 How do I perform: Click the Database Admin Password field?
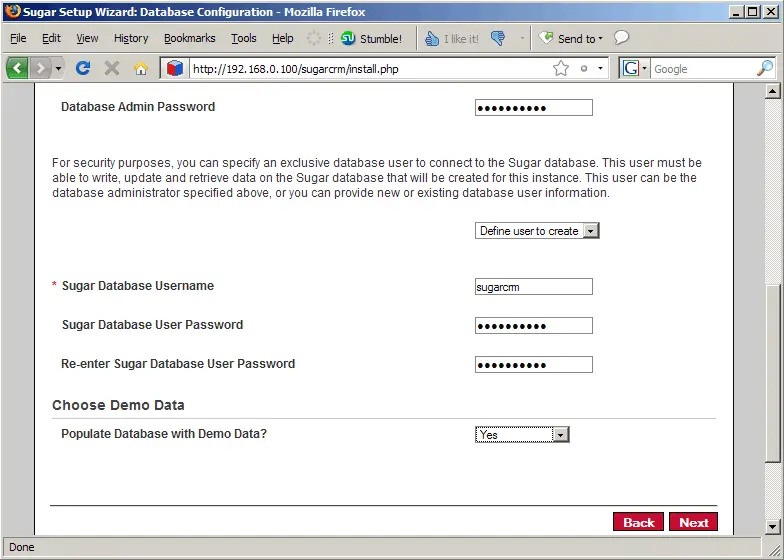tap(533, 108)
